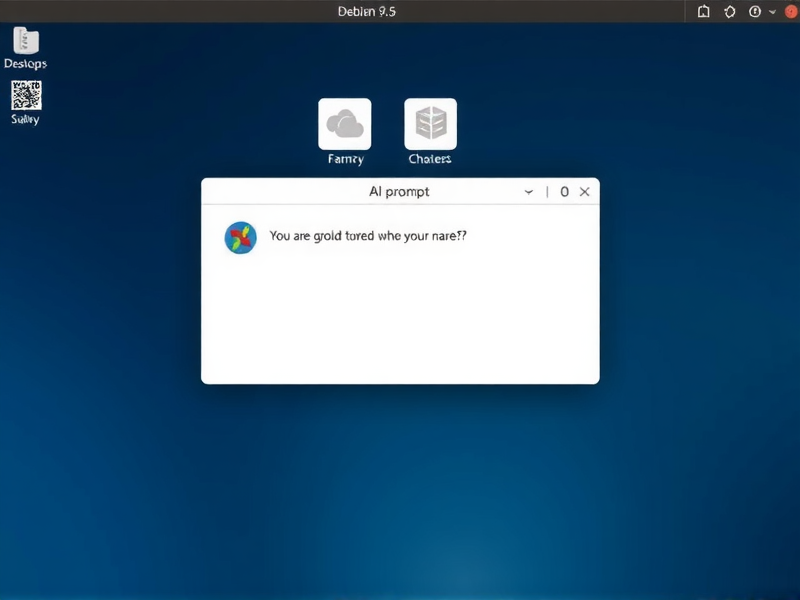Select the AI prompt window title
Screen dimensions: 800x600
(400, 191)
